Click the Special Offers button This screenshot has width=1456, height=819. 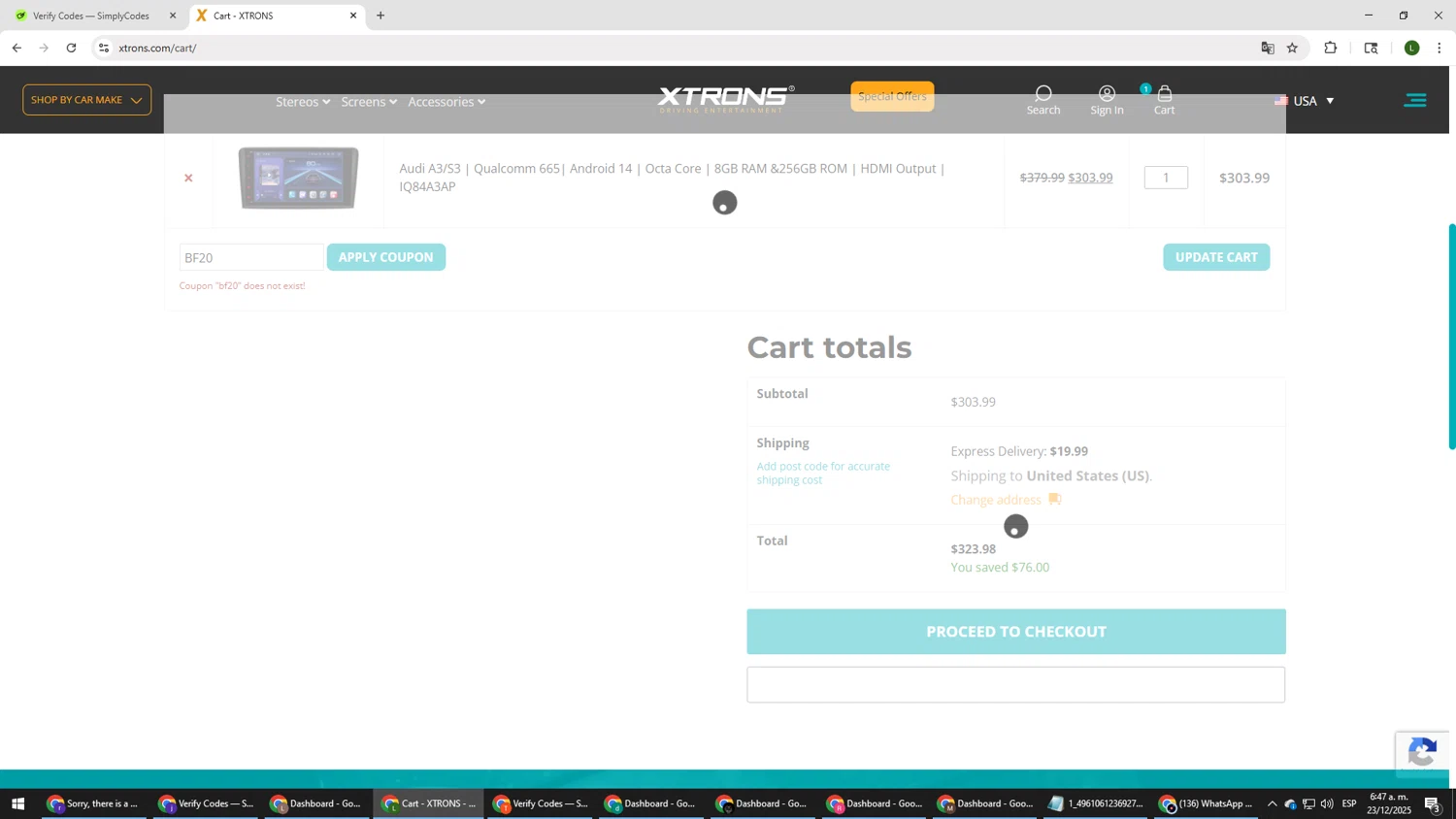click(x=892, y=96)
